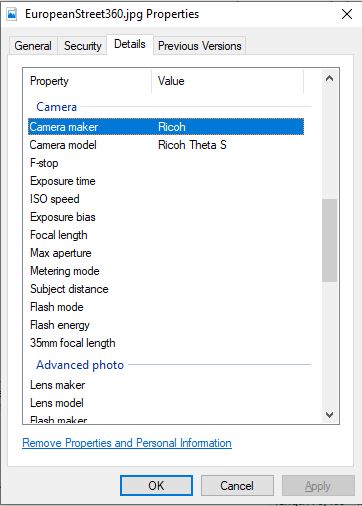Click the scroll up arrow in details list

pyautogui.click(x=329, y=79)
